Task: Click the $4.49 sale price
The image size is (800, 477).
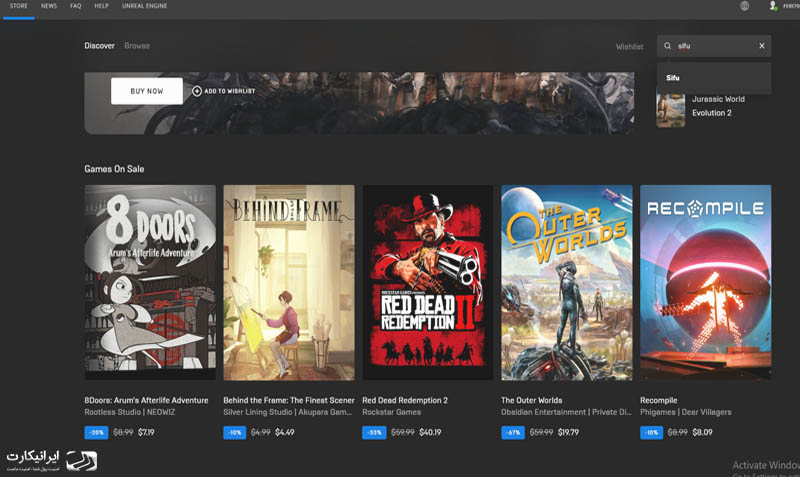Action: point(285,433)
